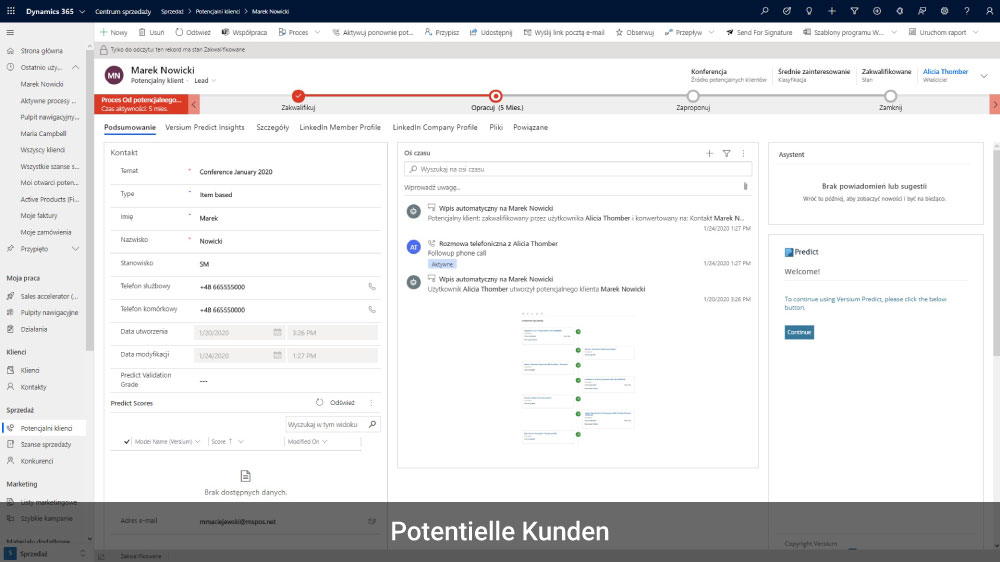Open calendar picker for Data modyfikacji
1000x562 pixels.
[277, 355]
